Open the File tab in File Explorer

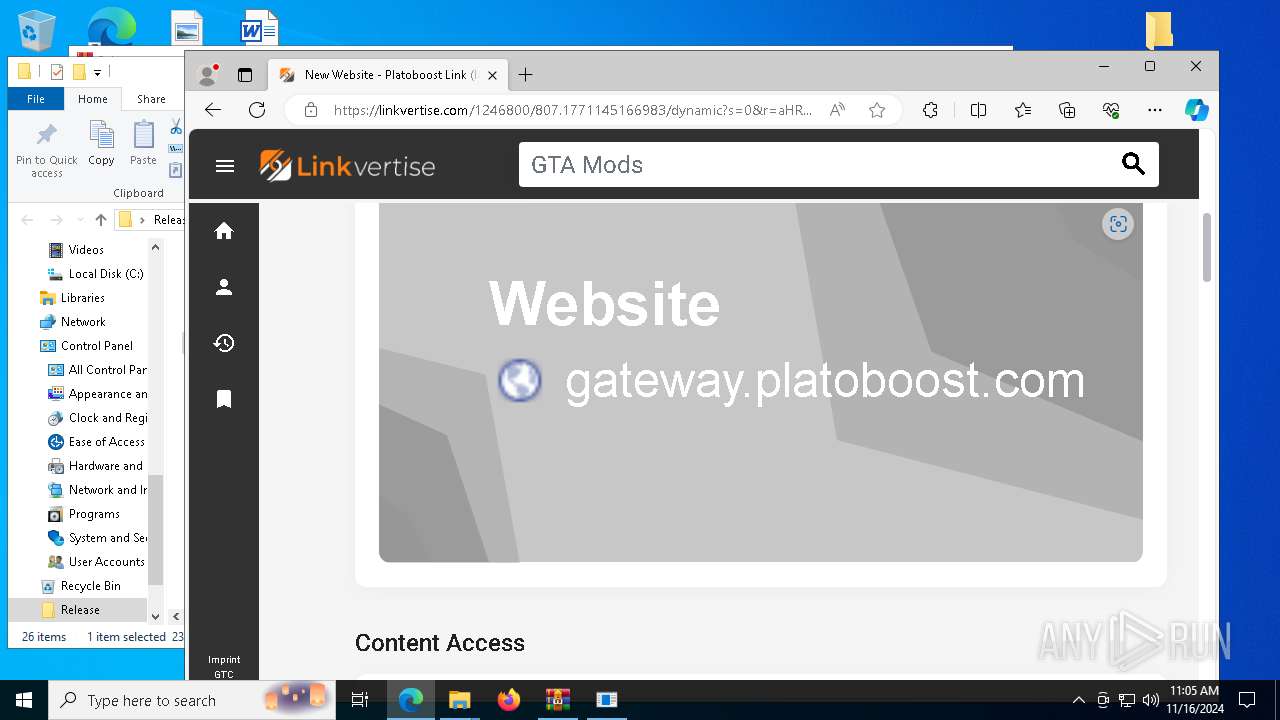[x=36, y=99]
